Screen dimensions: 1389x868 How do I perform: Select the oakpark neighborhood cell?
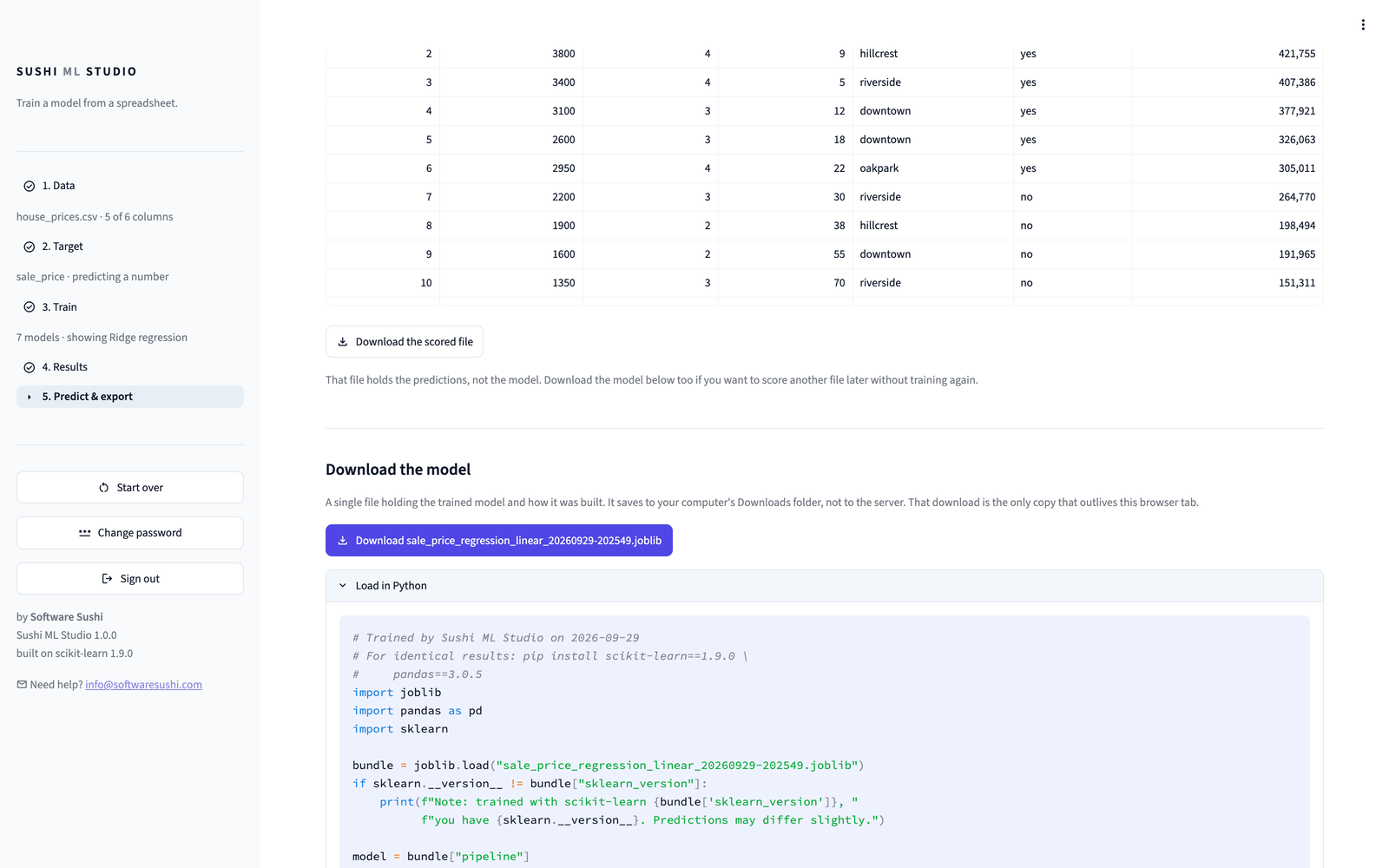click(x=933, y=168)
